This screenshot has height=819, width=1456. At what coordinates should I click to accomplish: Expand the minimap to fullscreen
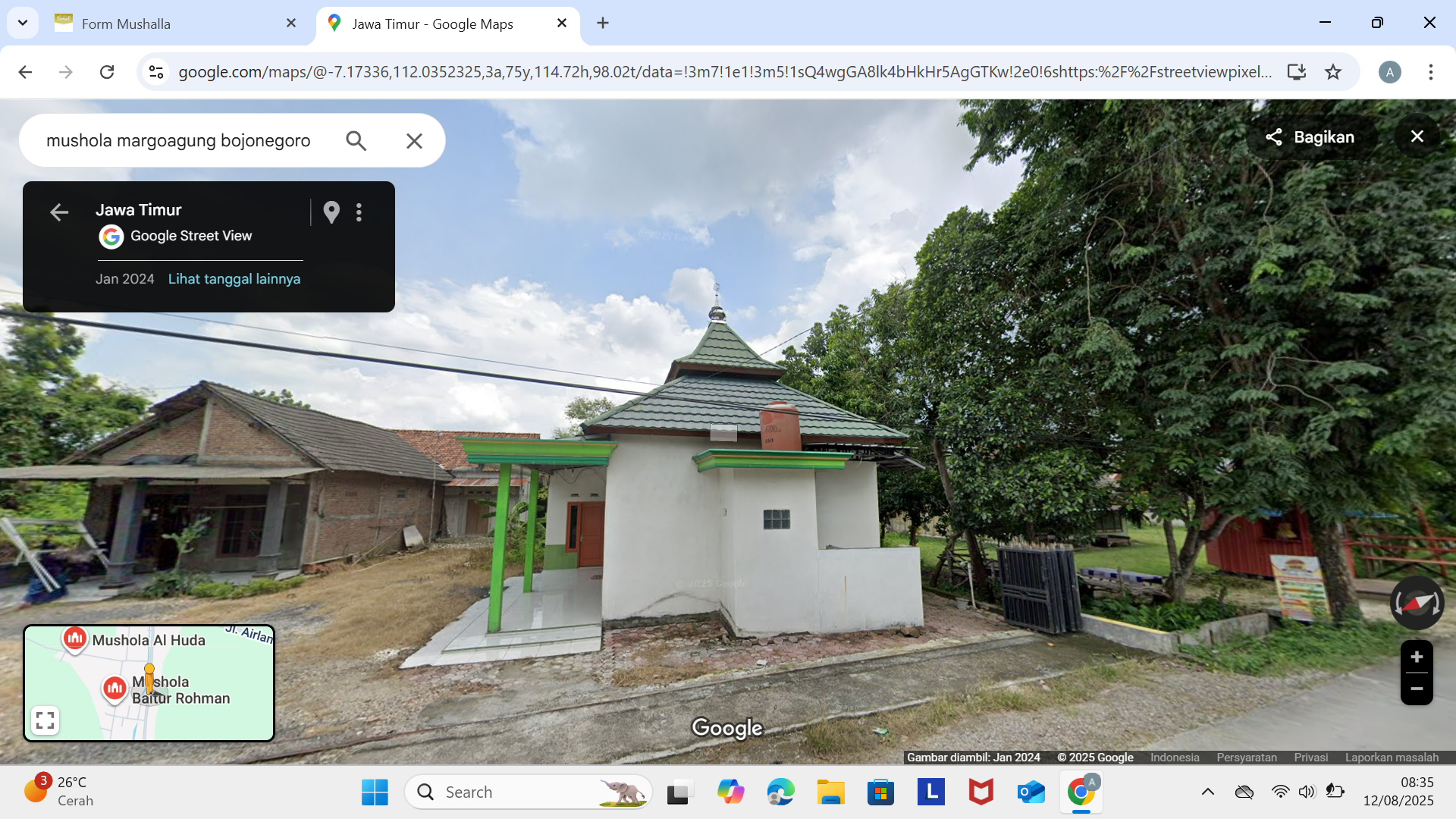(45, 720)
